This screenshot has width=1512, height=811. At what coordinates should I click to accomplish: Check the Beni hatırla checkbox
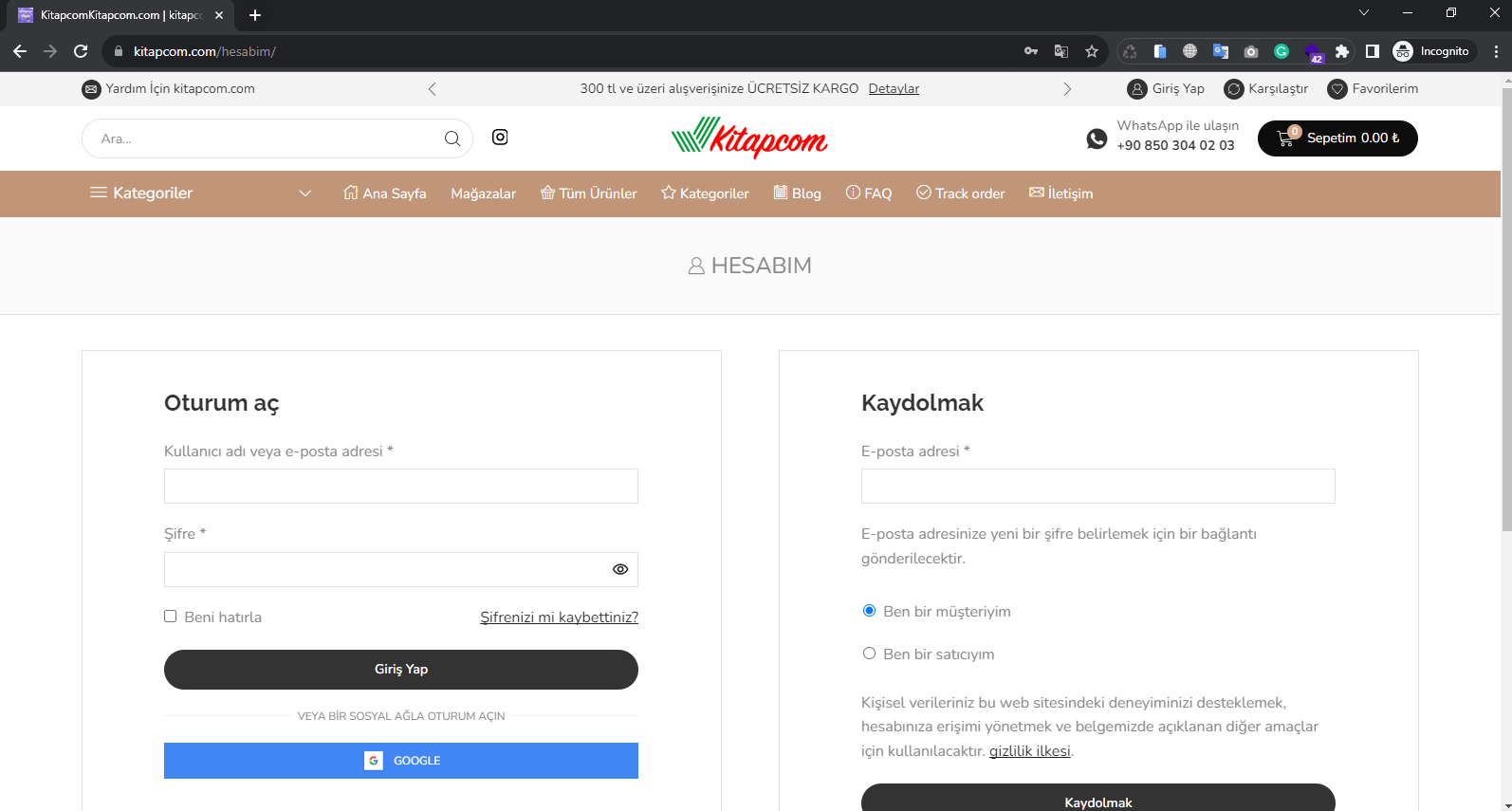coord(171,617)
